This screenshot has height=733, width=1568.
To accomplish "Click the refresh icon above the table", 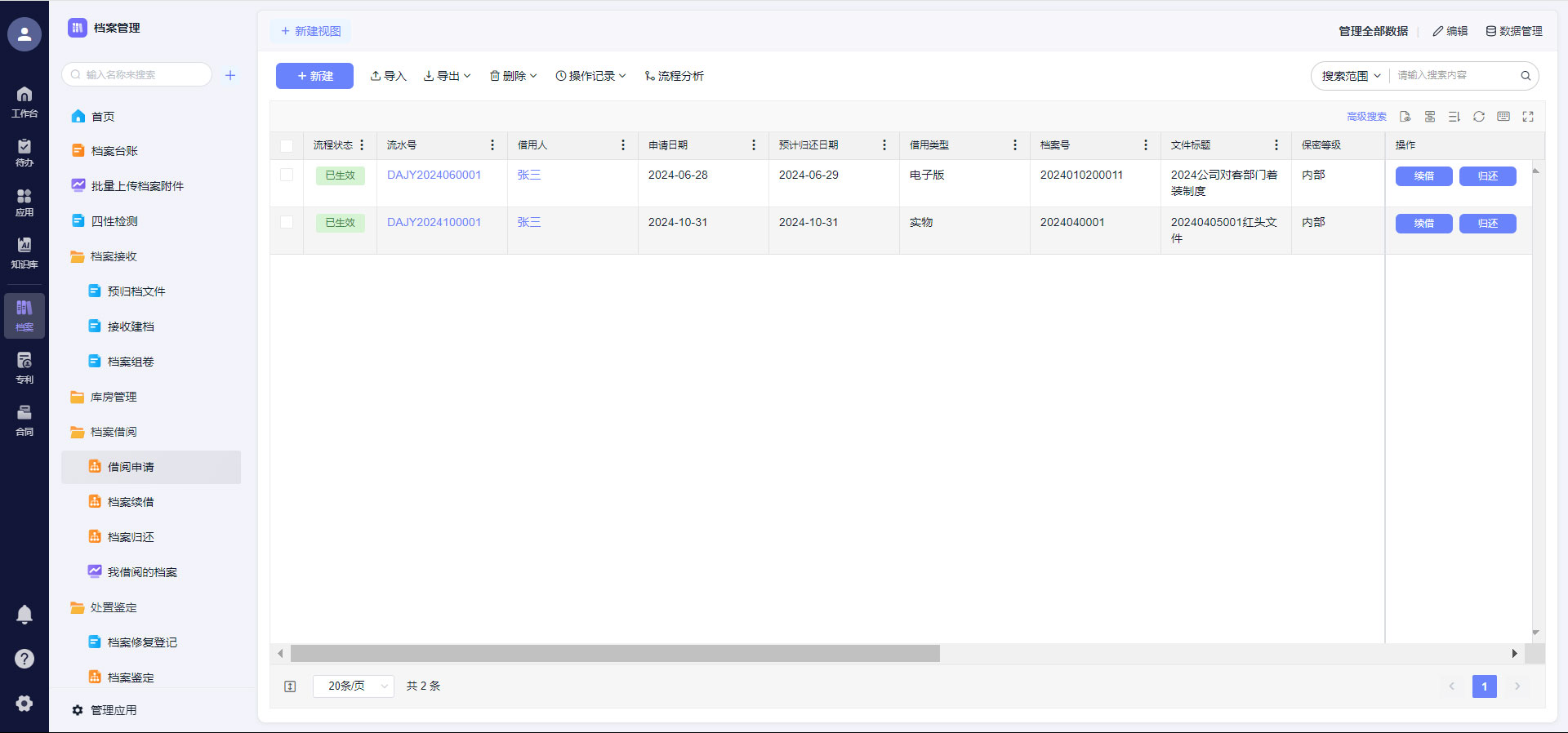I will [x=1478, y=117].
